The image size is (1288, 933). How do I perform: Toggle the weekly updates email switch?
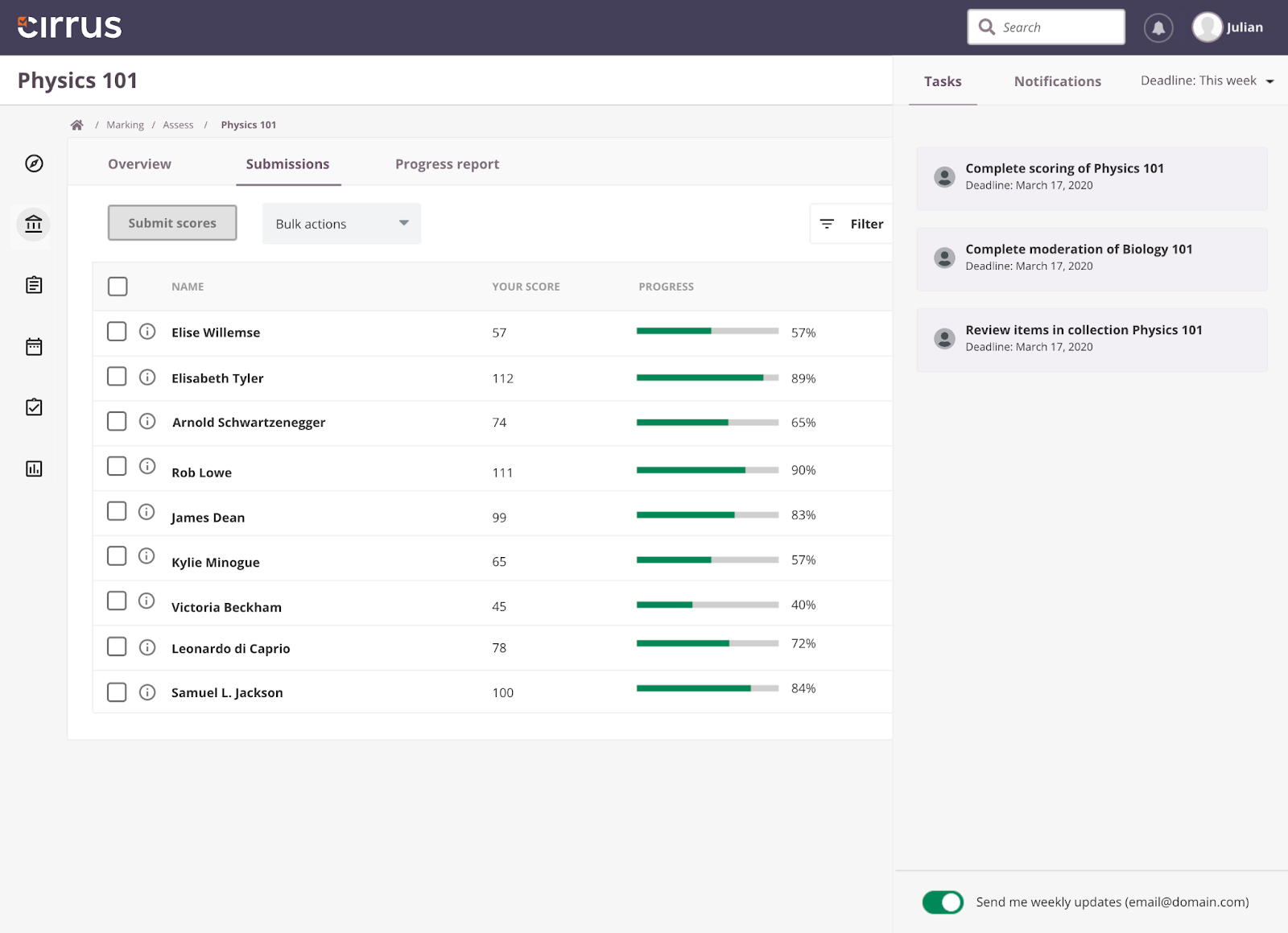point(942,902)
